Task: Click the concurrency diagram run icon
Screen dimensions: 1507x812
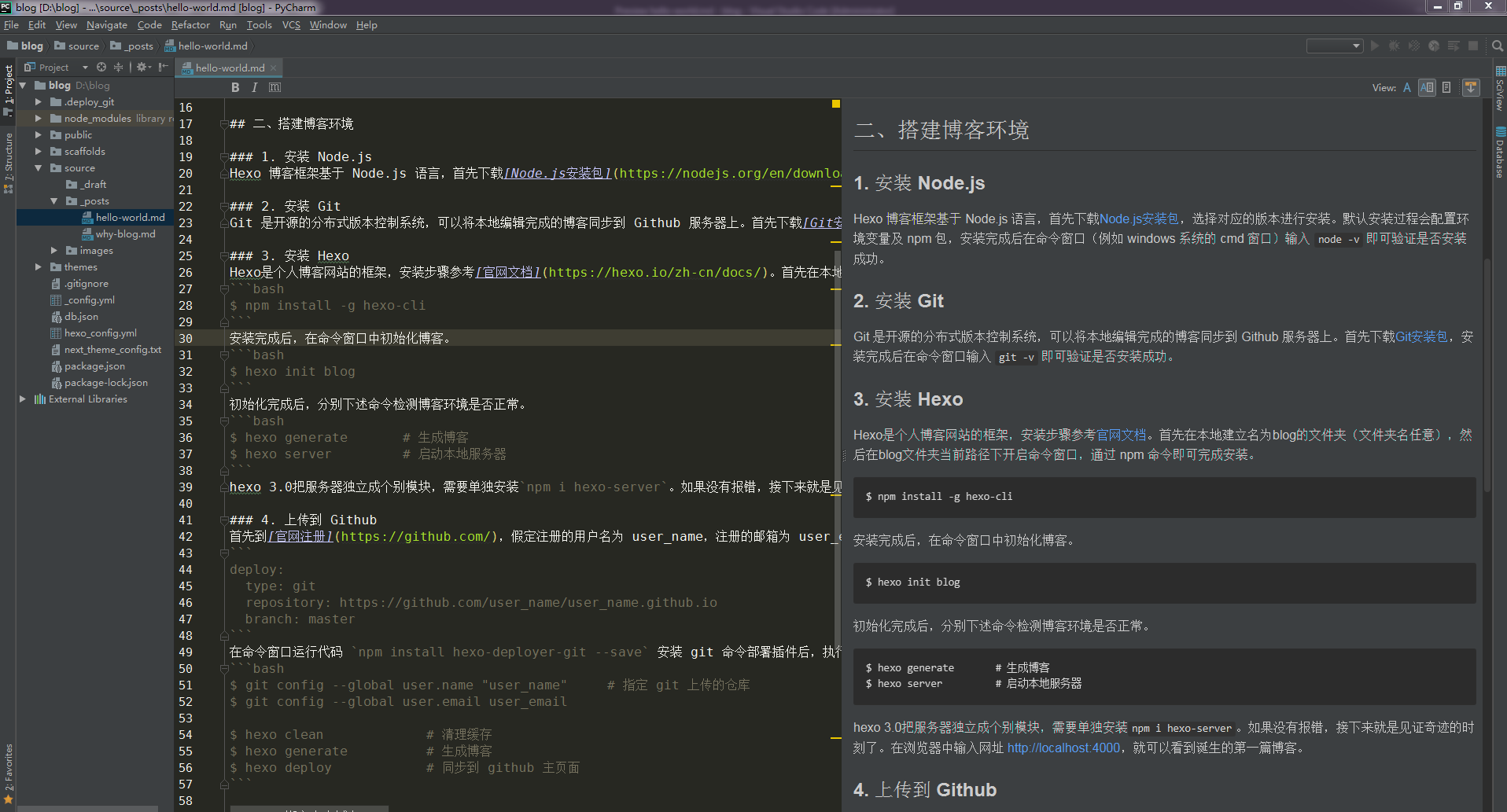Action: pyautogui.click(x=1454, y=46)
